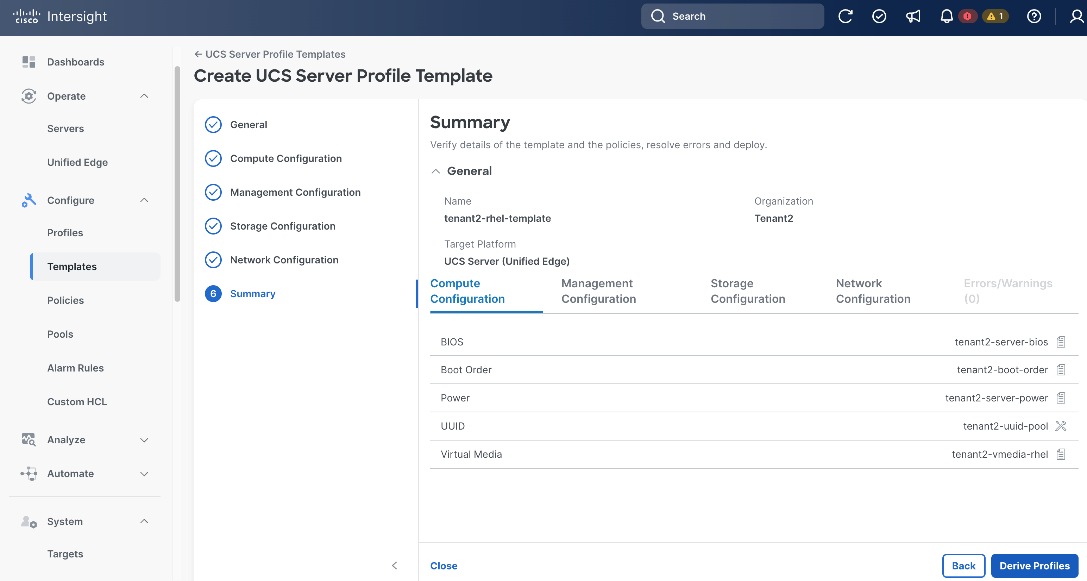Viewport: 1087px width, 581px height.
Task: Go to the Management Configuration wizard step
Action: click(295, 192)
